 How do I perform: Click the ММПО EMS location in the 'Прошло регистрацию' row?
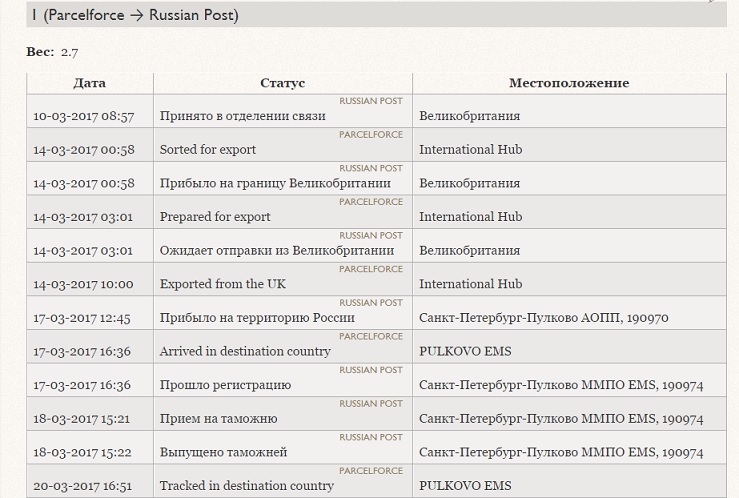[561, 385]
